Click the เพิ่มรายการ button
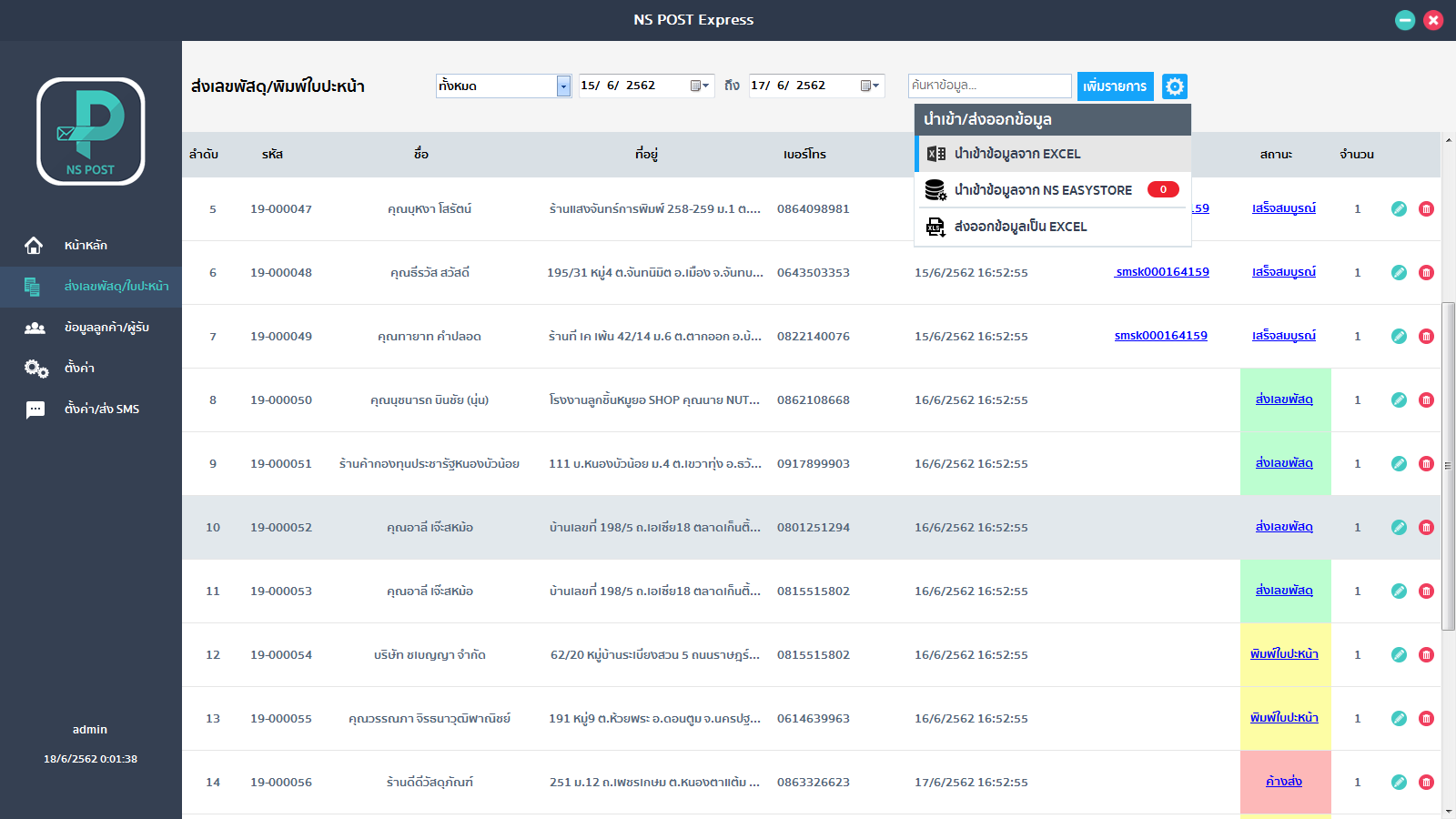This screenshot has width=1456, height=819. pyautogui.click(x=1116, y=86)
